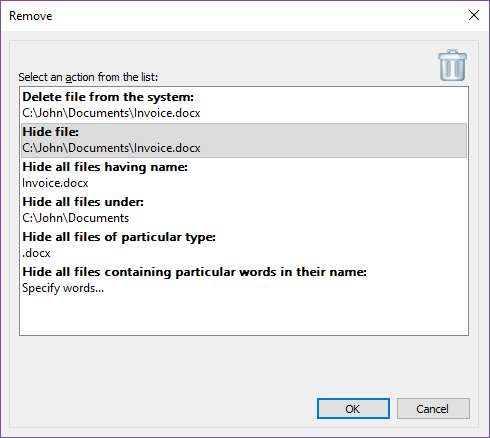Click the highlighted Invoice.docx path under Hide file
490x438 pixels.
pos(111,148)
